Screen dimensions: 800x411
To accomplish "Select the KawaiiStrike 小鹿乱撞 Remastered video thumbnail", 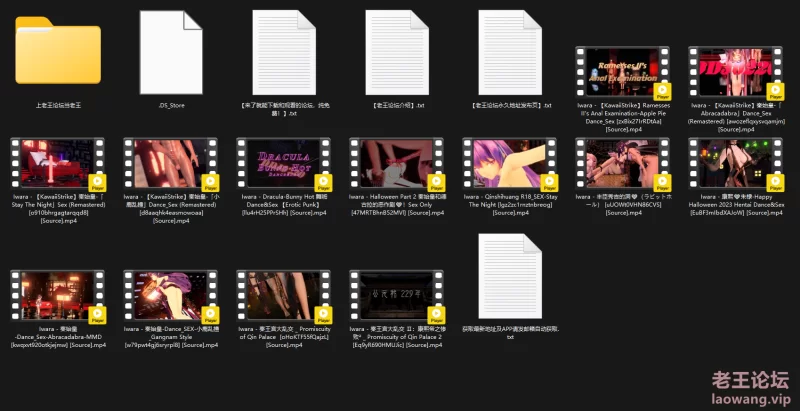I will click(170, 163).
